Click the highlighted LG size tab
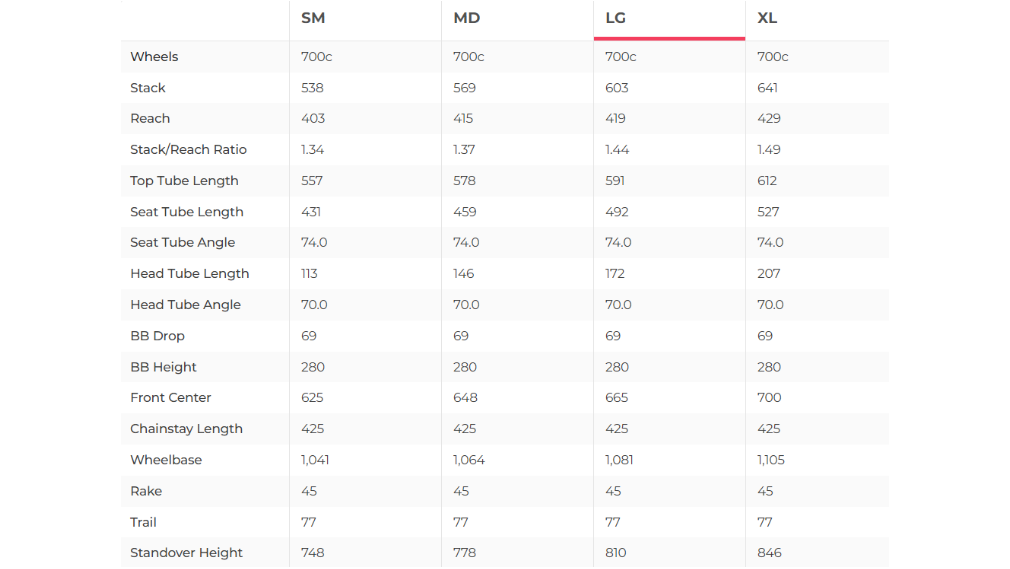1010x569 pixels. (617, 18)
